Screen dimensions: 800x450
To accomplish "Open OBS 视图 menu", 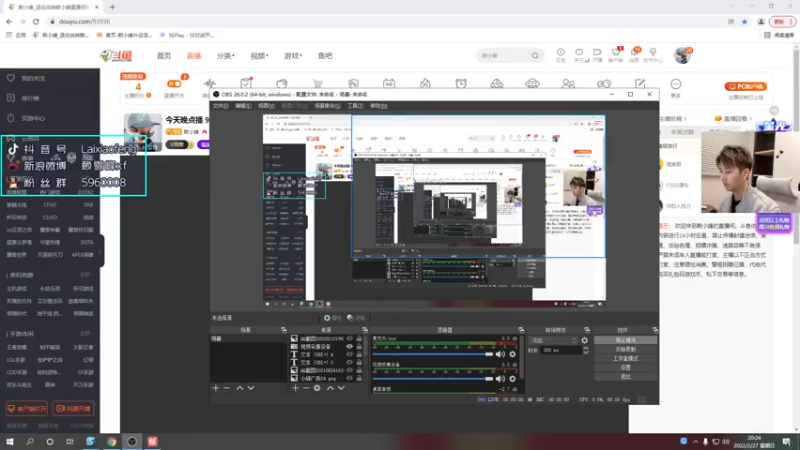I will (x=266, y=106).
